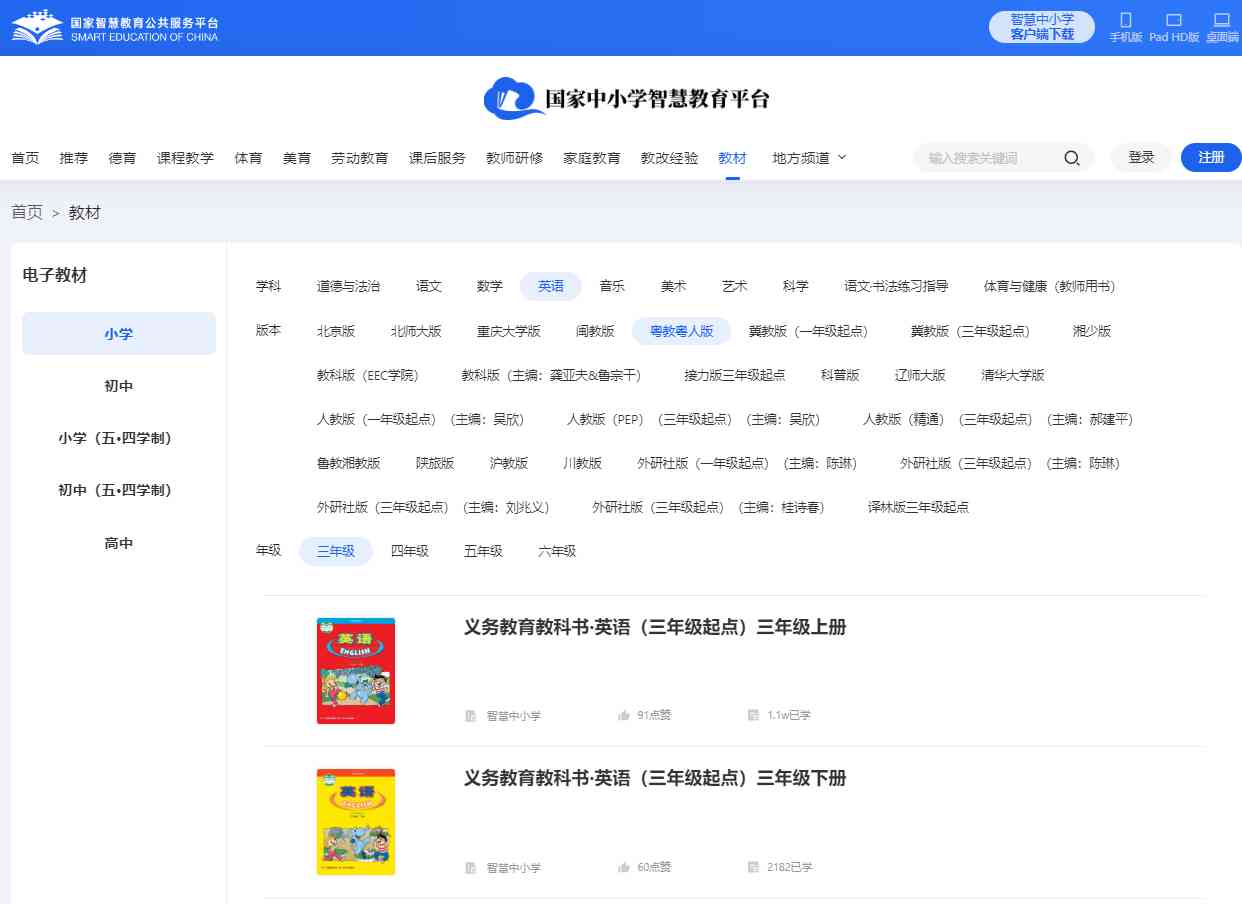This screenshot has width=1242, height=904.
Task: Pick the 译林版三年级起点 edition filter
Action: (x=918, y=507)
